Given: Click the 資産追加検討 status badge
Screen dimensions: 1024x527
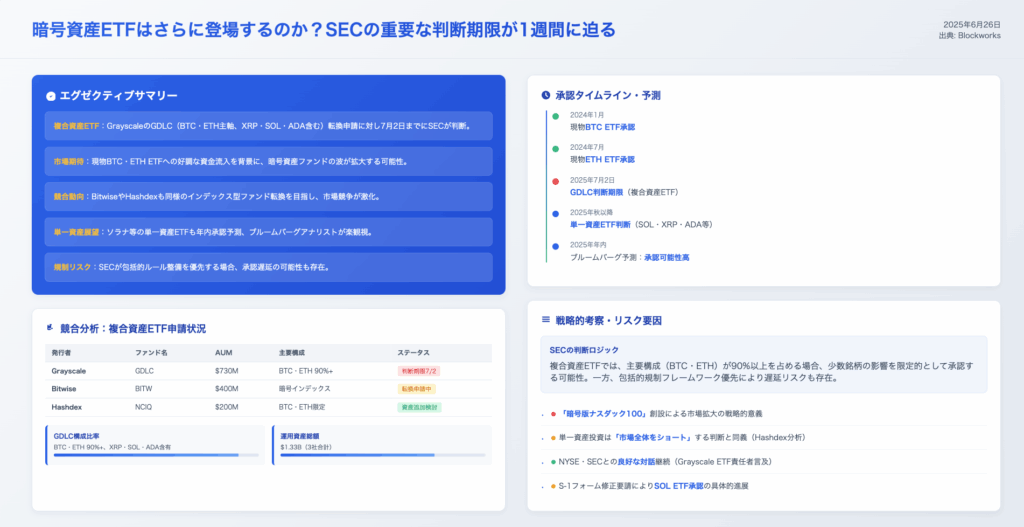Looking at the screenshot, I should point(419,407).
